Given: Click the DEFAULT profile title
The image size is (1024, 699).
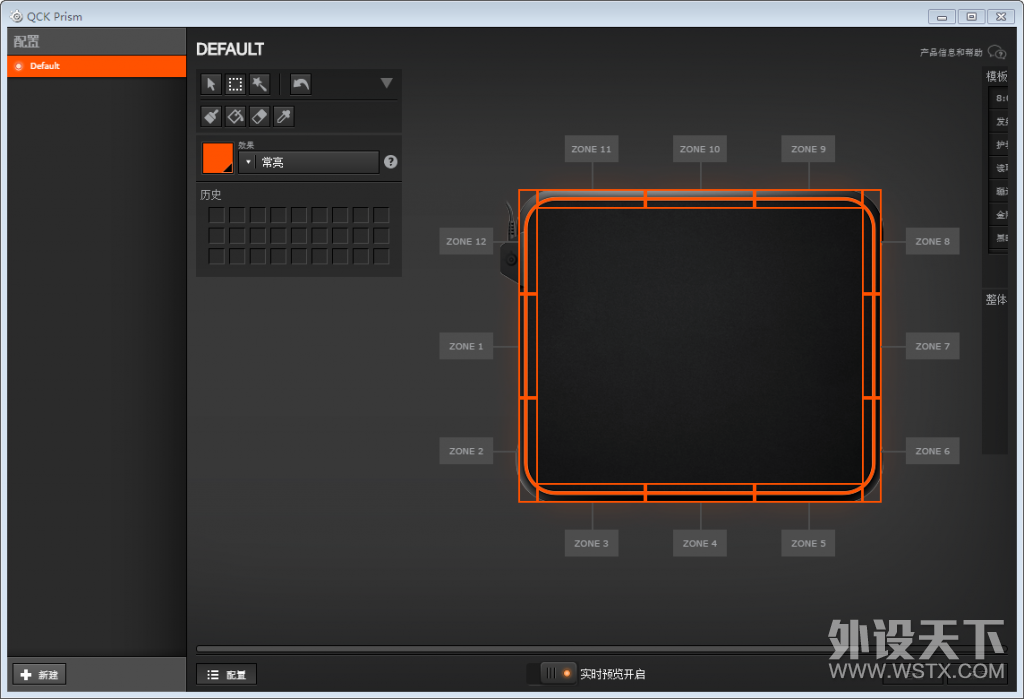Looking at the screenshot, I should pos(230,49).
